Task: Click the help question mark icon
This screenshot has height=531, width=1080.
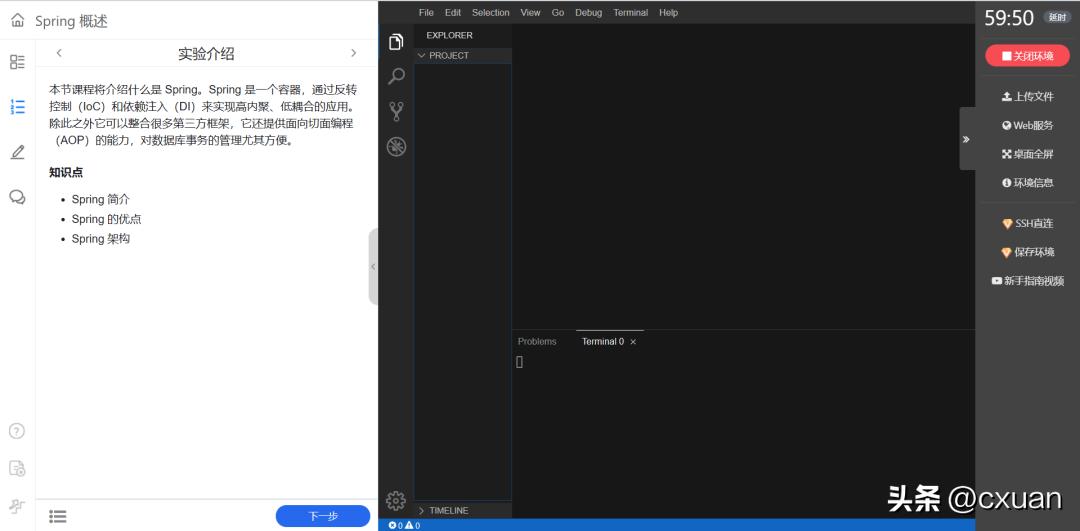Action: pos(17,431)
